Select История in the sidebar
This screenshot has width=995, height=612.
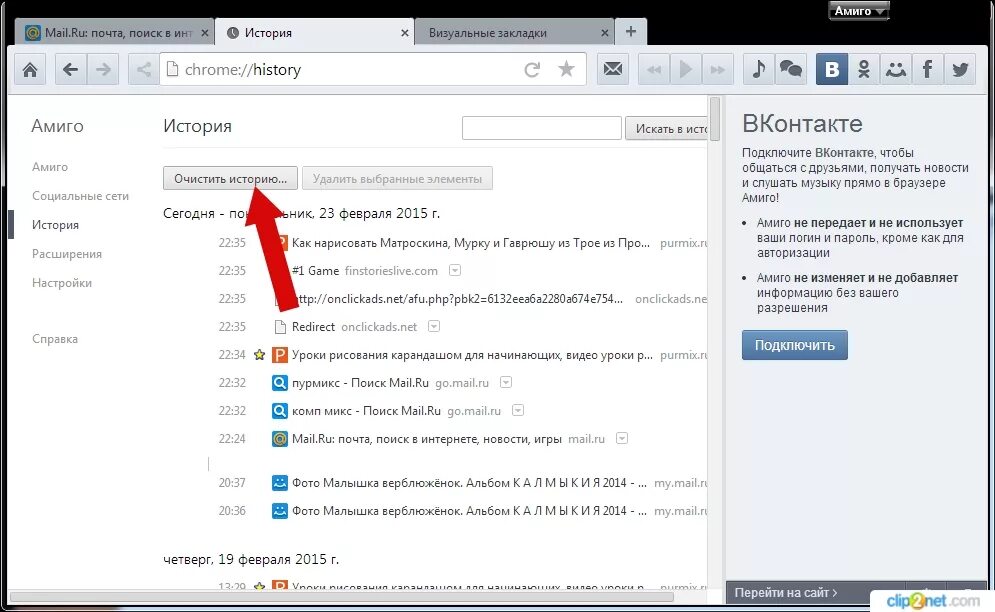coord(55,225)
